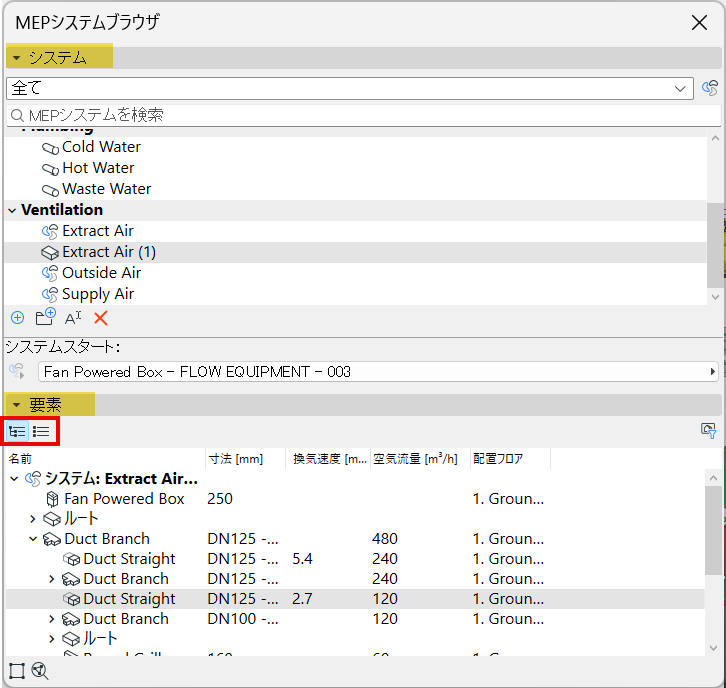Click the ventilation fan icon beside 全て dropdown
Screen dimensions: 726x688
(710, 88)
